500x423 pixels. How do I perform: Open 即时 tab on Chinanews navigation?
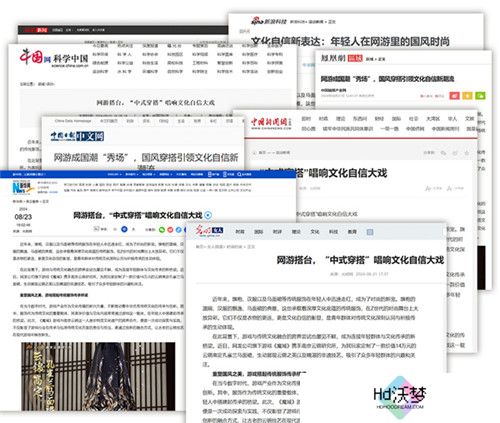click(x=306, y=119)
